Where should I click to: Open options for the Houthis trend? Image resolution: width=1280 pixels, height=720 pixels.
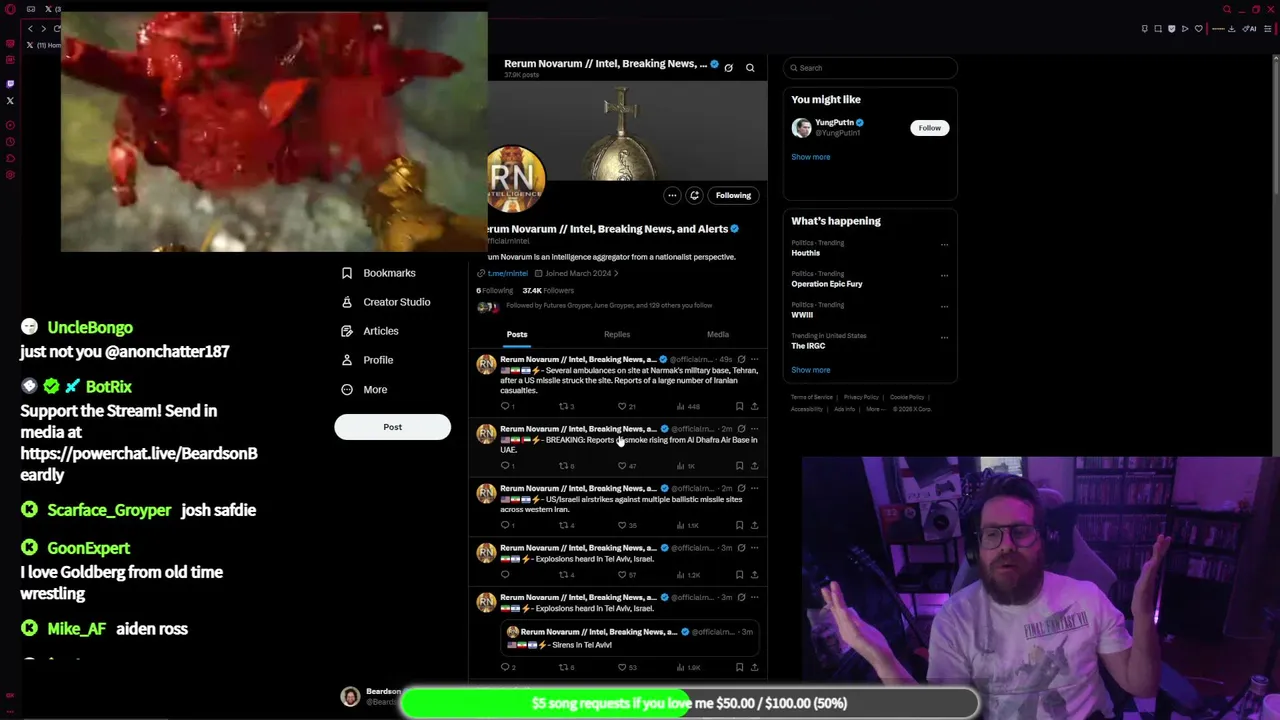pyautogui.click(x=944, y=244)
